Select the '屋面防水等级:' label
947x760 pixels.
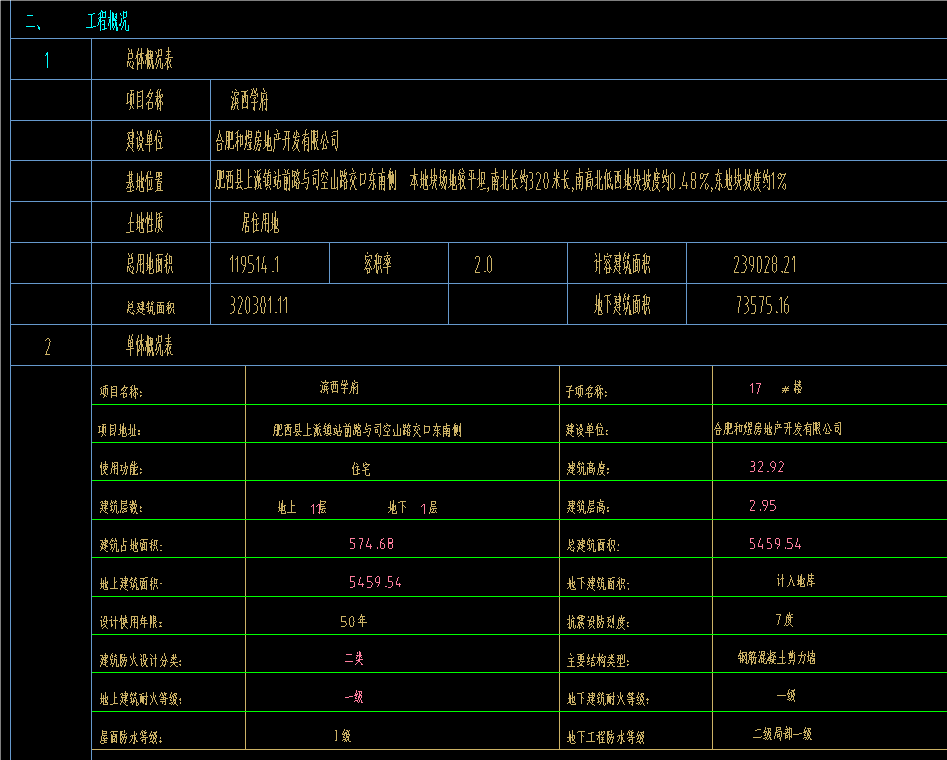(131, 738)
